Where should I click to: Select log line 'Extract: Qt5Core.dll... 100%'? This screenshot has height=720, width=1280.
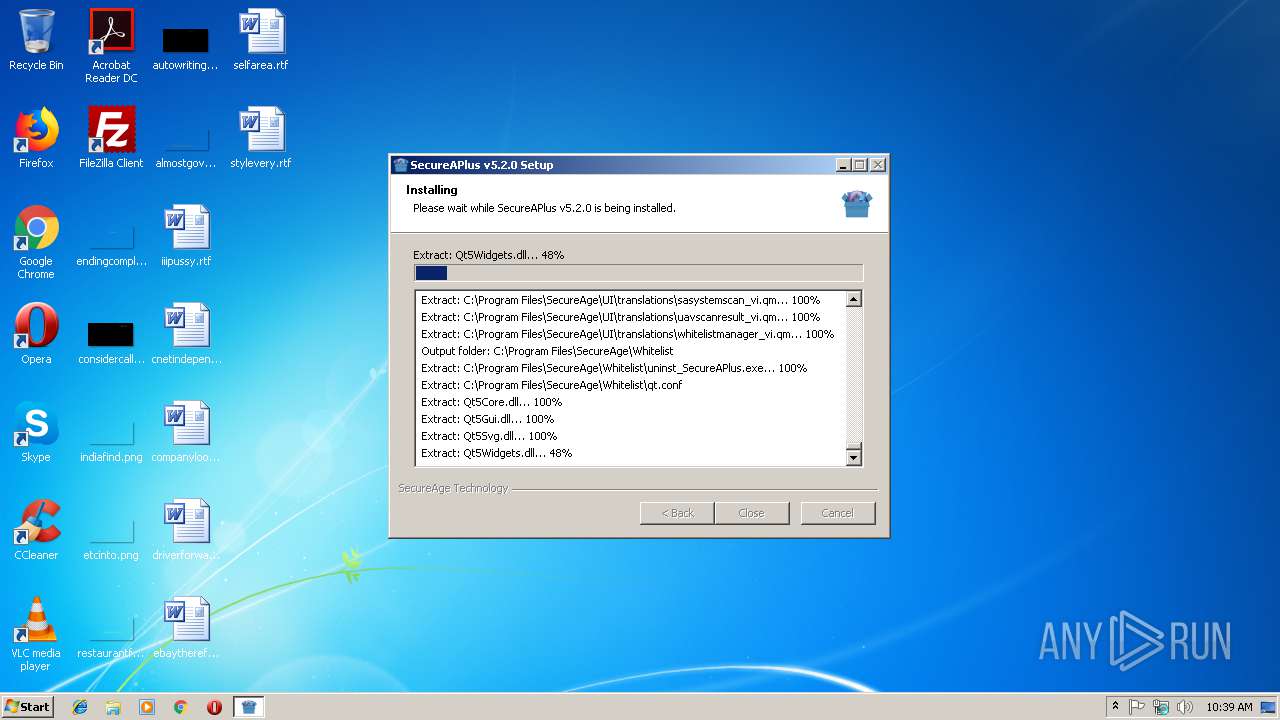pos(491,402)
